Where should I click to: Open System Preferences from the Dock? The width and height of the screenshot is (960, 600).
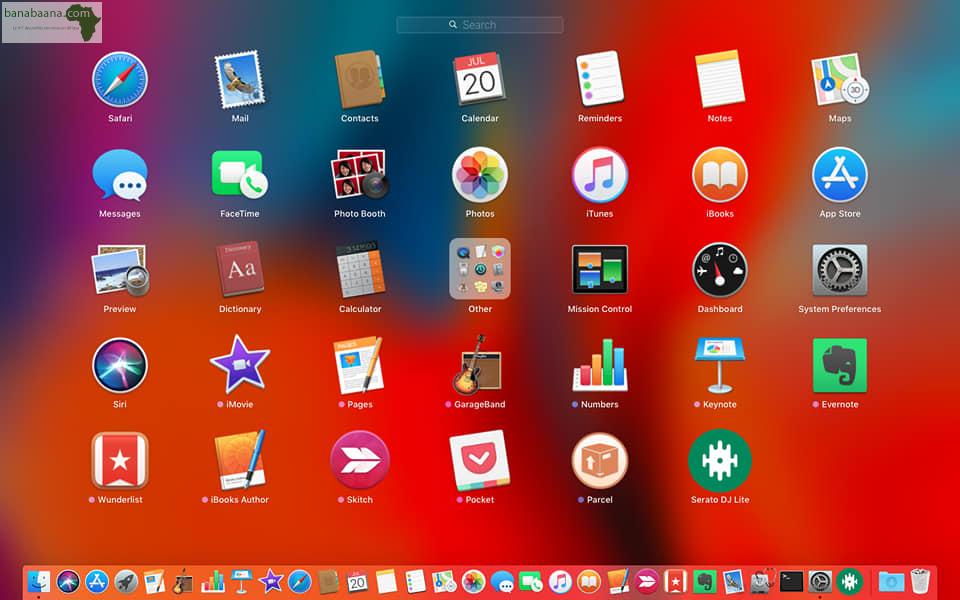pyautogui.click(x=820, y=581)
